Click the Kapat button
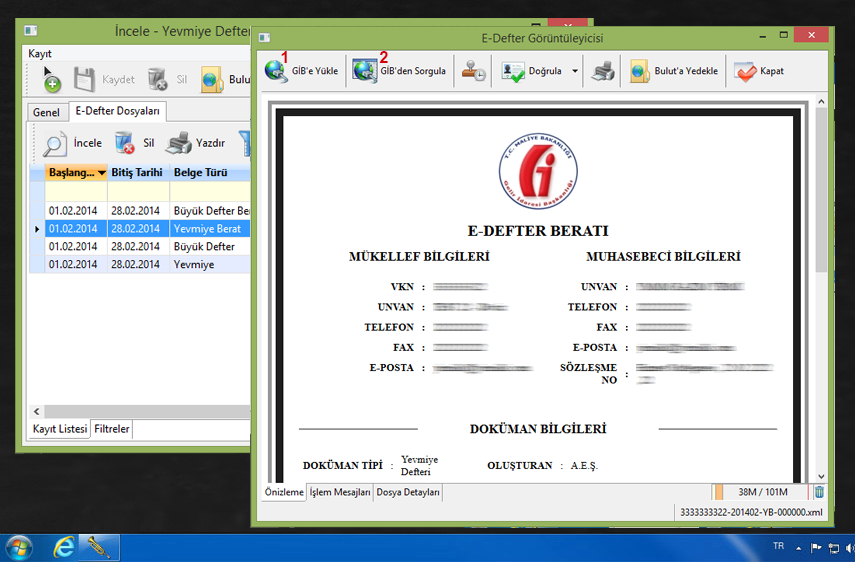Screen dimensions: 855x562 click(759, 72)
